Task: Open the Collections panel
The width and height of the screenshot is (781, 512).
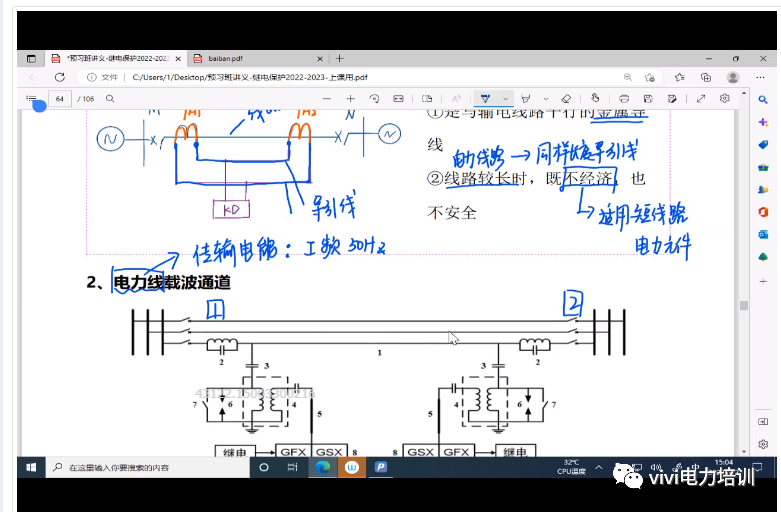Action: (706, 77)
